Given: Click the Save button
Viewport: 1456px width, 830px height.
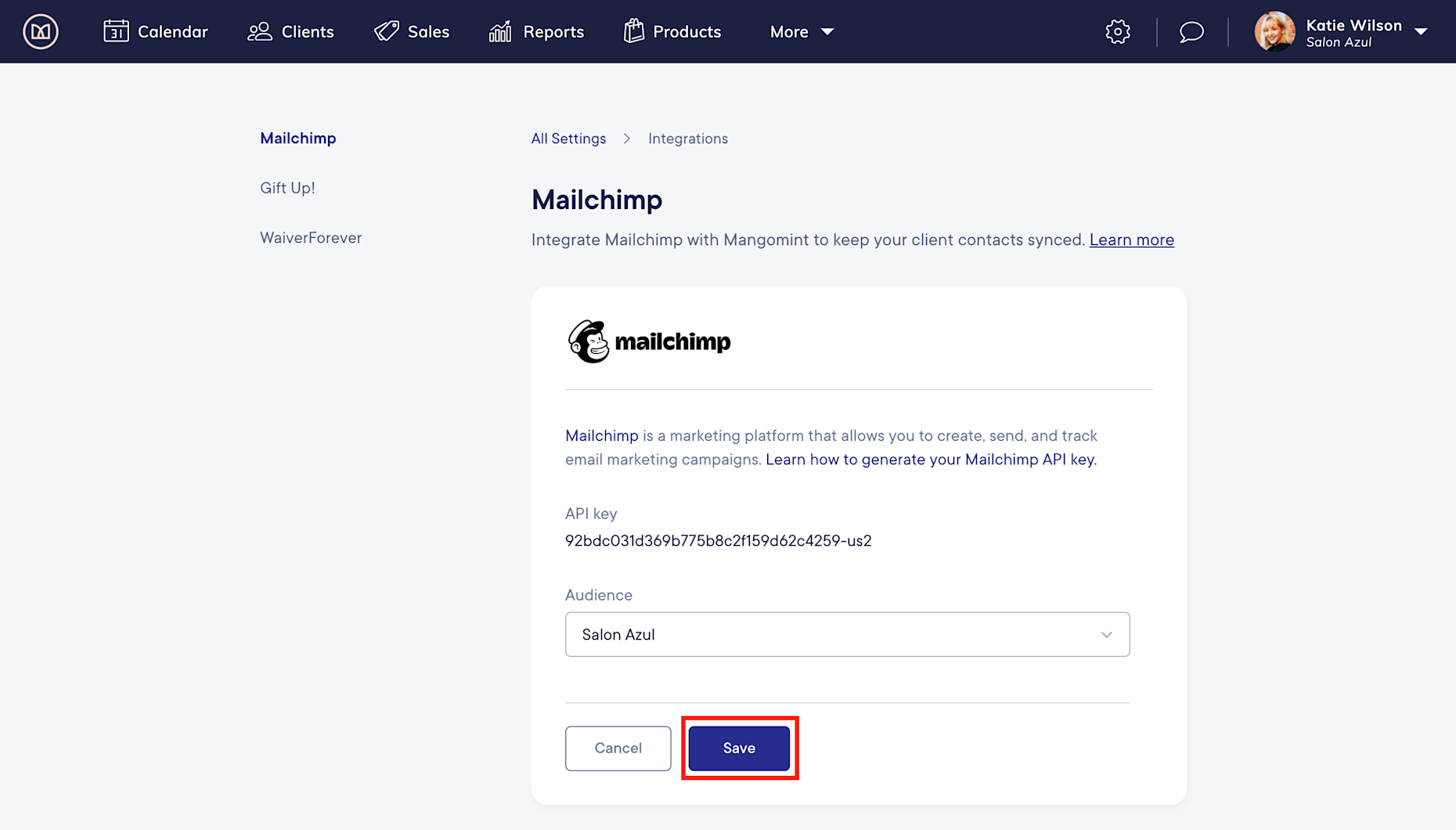Looking at the screenshot, I should [x=739, y=748].
